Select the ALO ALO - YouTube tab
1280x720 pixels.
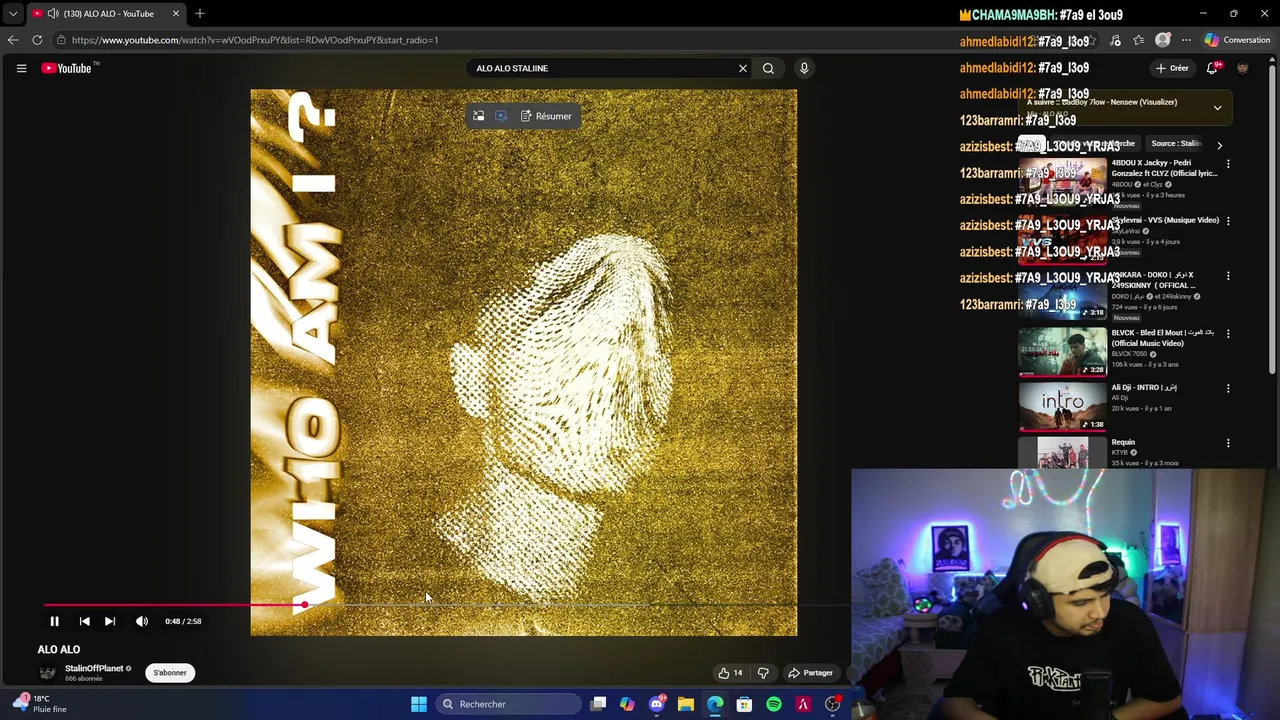click(x=107, y=13)
